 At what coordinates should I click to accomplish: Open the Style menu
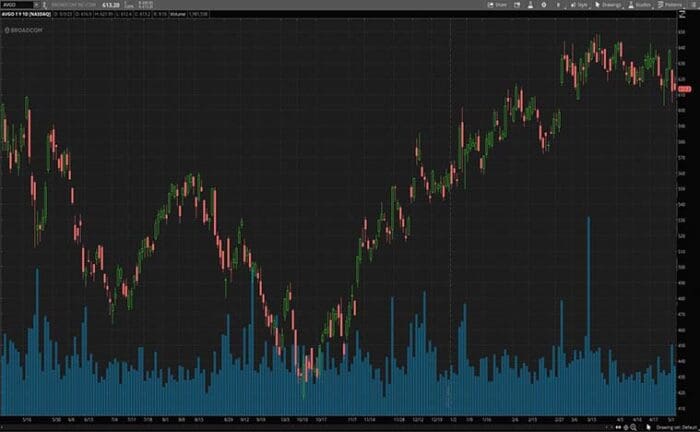tap(579, 5)
